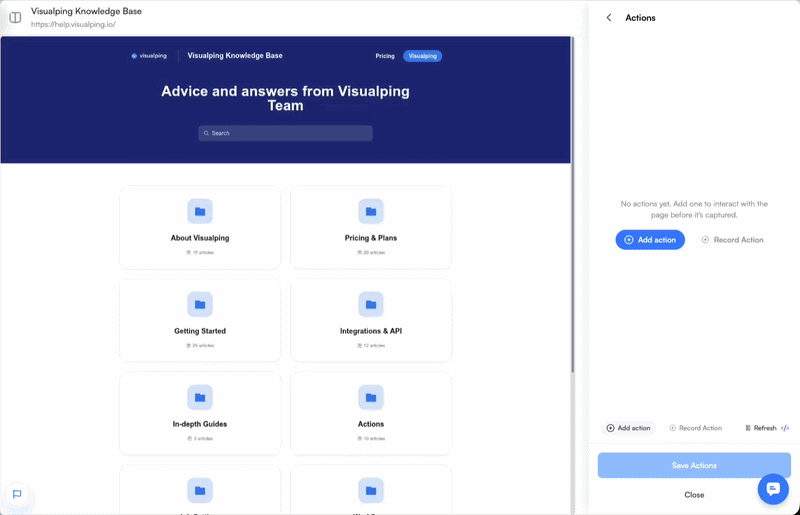Viewport: 800px width, 515px height.
Task: Click the code view icon beside Refresh
Action: (x=785, y=428)
